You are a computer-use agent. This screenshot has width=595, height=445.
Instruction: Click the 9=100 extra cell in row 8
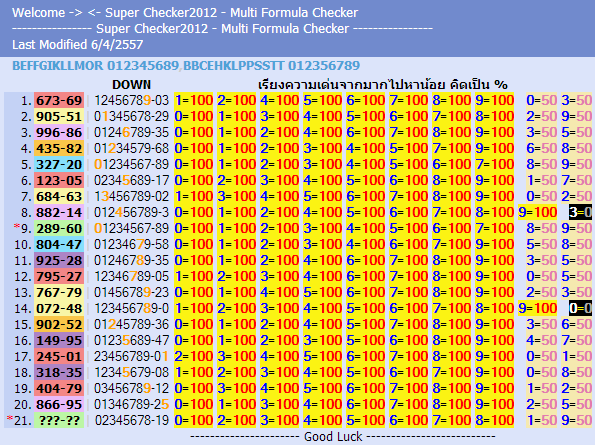pos(538,212)
